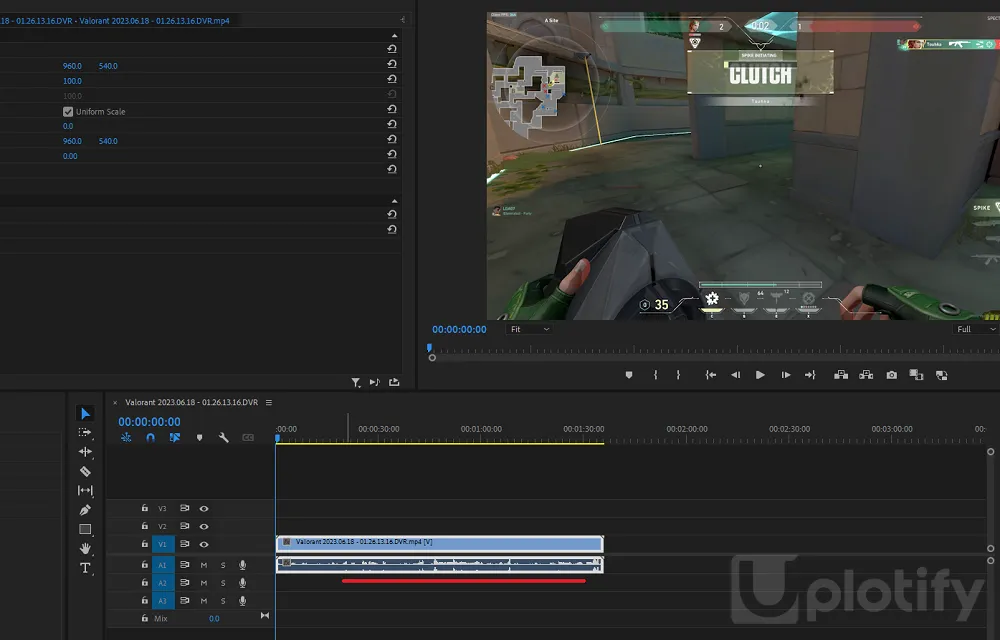Select the Razor tool
The image size is (1000, 640).
[x=85, y=472]
